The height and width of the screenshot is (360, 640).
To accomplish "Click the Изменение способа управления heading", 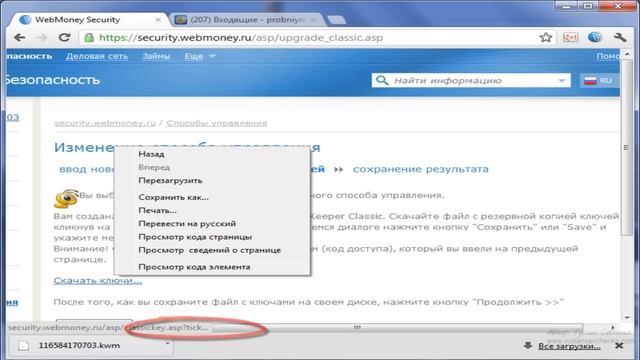I will (187, 147).
